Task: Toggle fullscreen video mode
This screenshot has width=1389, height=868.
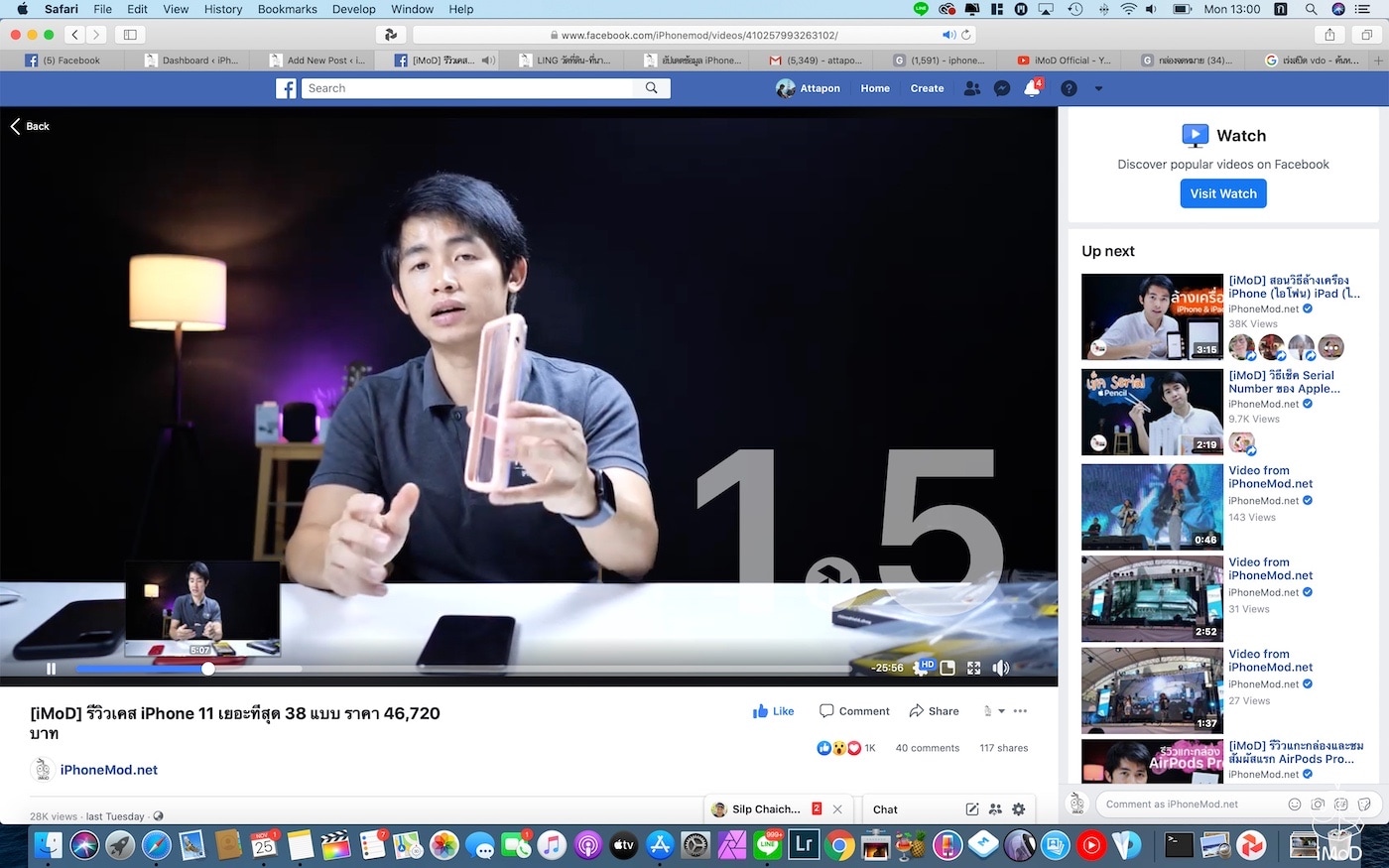Action: point(974,668)
